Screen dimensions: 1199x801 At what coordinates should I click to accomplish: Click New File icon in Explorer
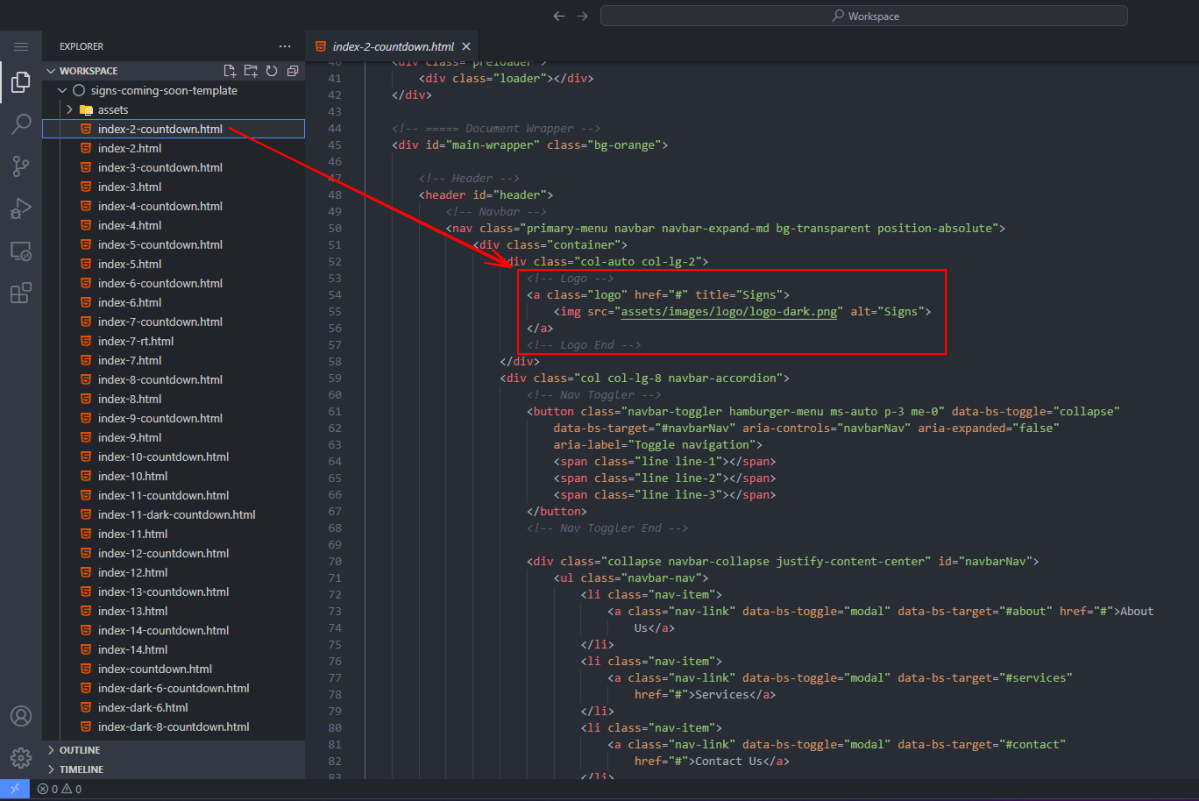point(230,71)
